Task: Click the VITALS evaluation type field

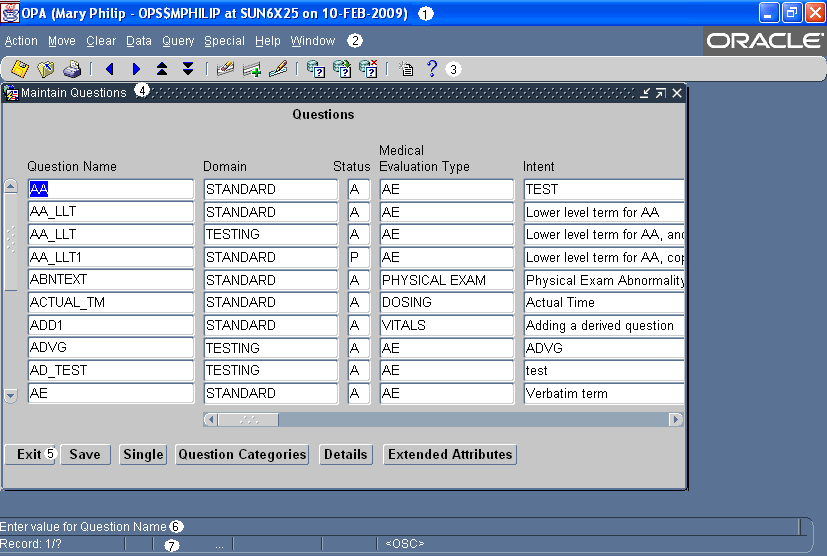Action: 447,325
